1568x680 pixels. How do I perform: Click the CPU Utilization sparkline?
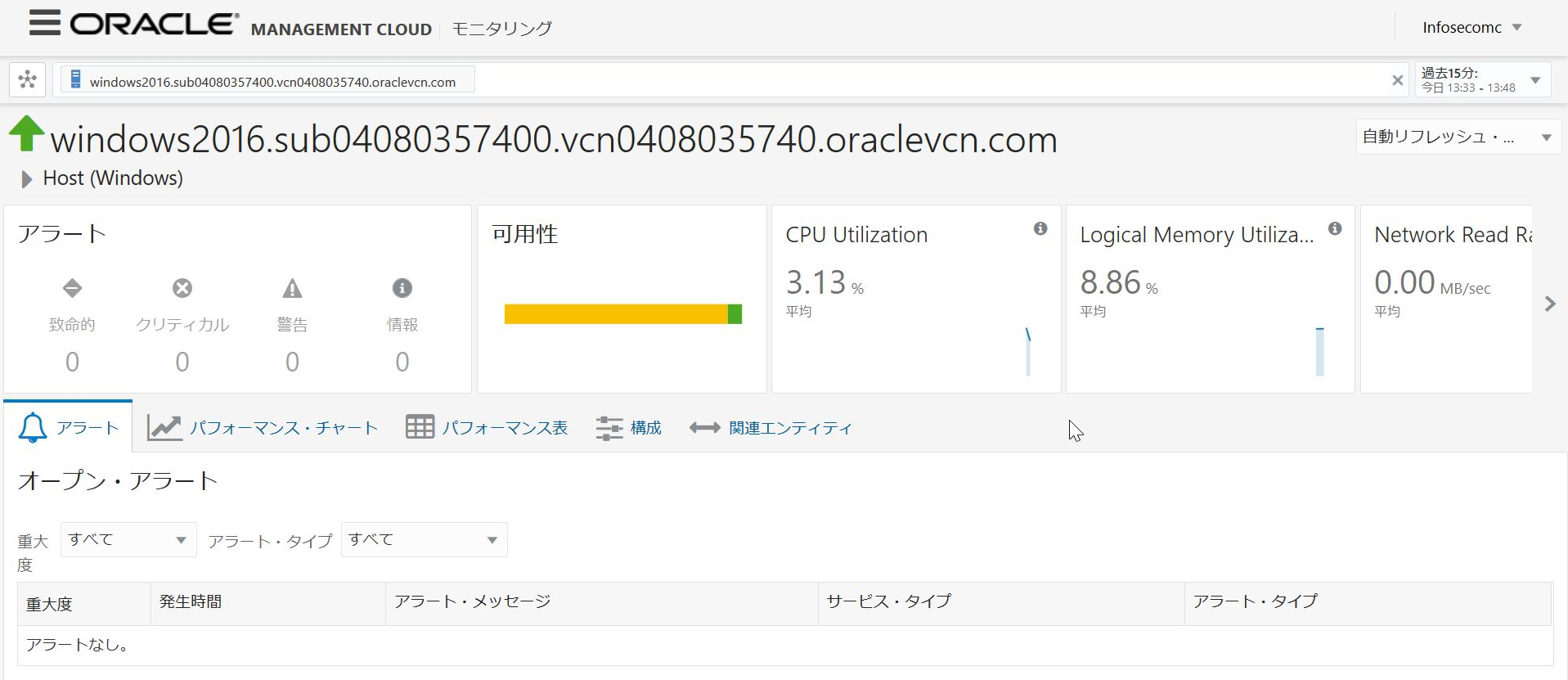tap(1028, 351)
